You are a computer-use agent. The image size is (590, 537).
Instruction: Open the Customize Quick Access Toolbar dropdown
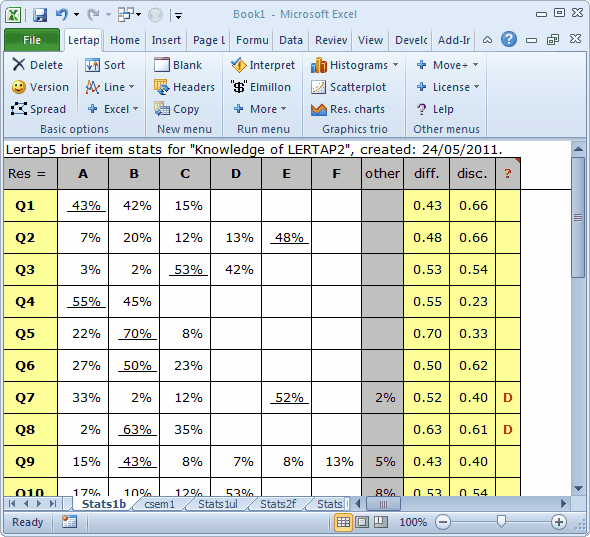178,16
